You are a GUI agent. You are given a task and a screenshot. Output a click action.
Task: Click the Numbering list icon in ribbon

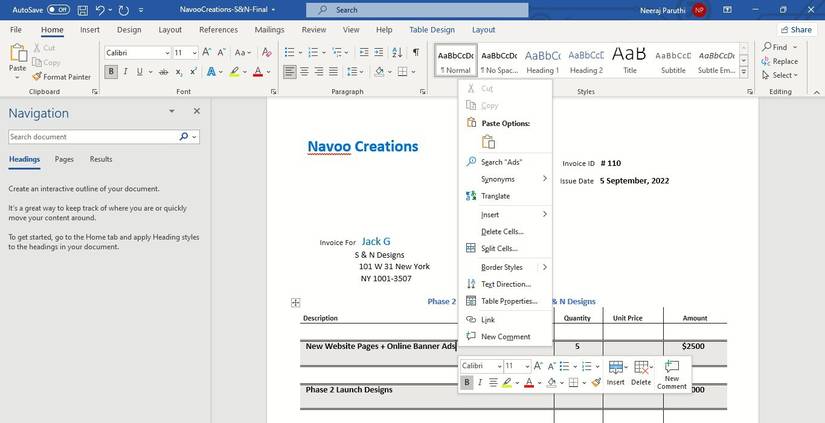click(x=313, y=52)
